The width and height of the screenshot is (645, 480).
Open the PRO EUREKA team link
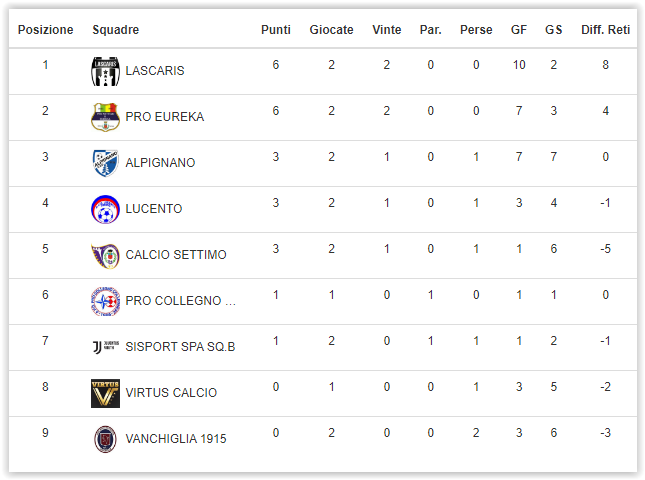click(165, 117)
